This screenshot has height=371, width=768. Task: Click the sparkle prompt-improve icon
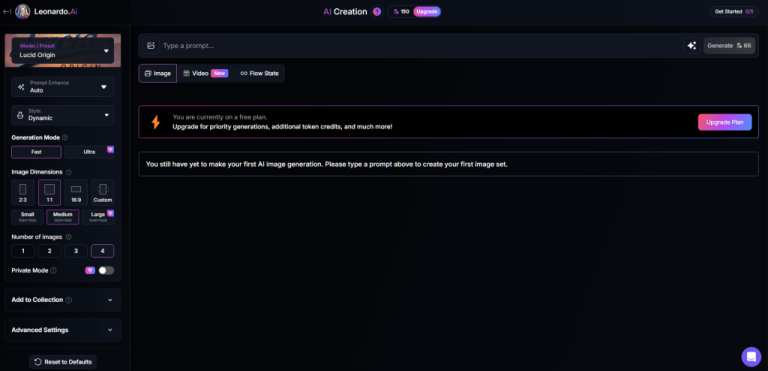tap(692, 46)
